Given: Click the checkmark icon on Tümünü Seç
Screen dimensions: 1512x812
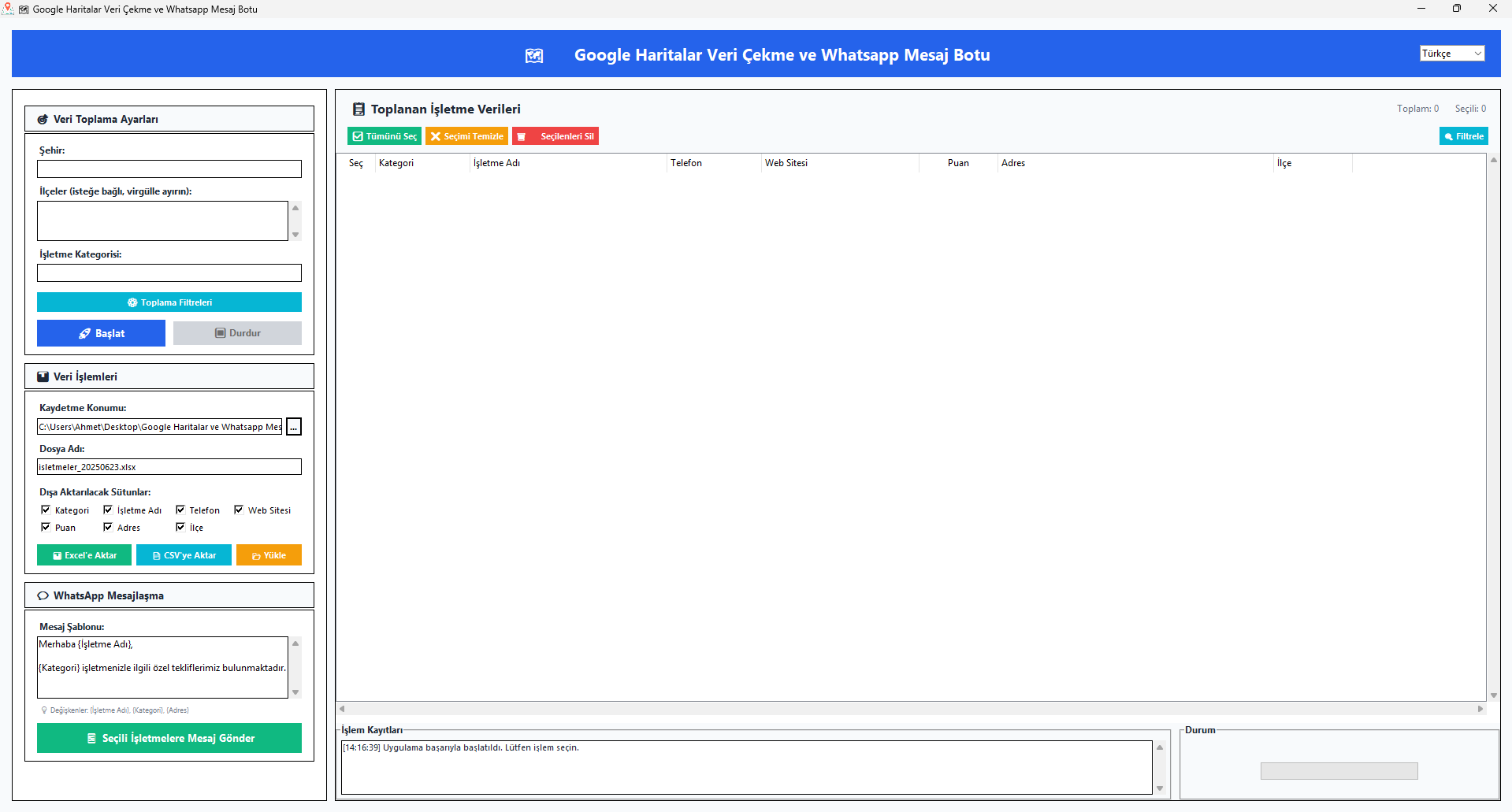Looking at the screenshot, I should point(358,136).
